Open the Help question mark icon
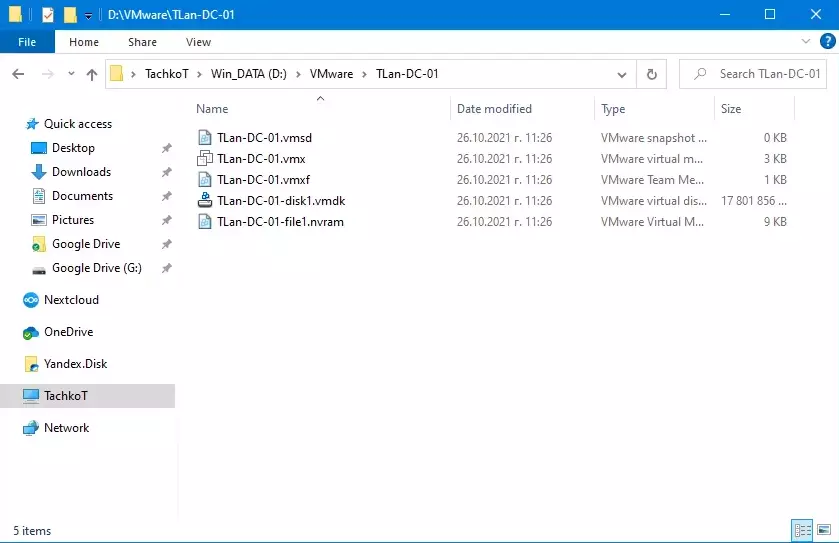 [x=827, y=41]
